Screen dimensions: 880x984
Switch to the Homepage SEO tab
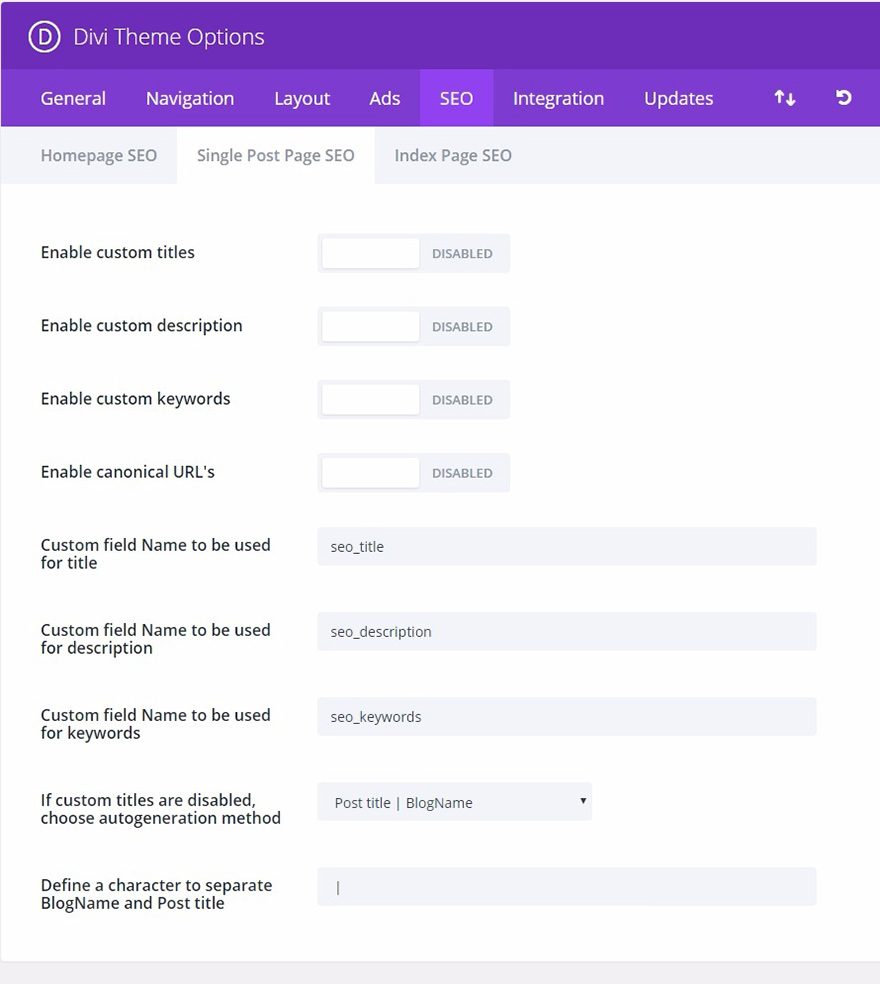pyautogui.click(x=98, y=155)
